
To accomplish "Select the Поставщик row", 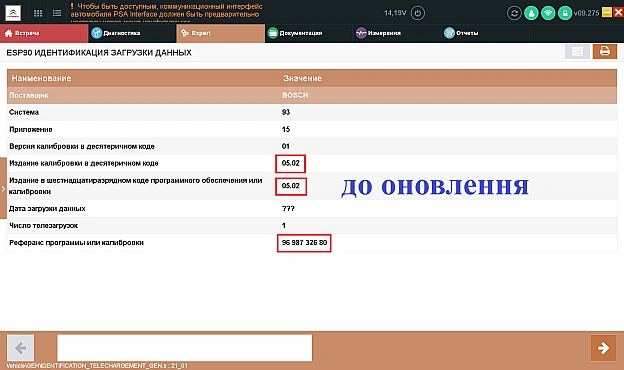I will [x=312, y=95].
